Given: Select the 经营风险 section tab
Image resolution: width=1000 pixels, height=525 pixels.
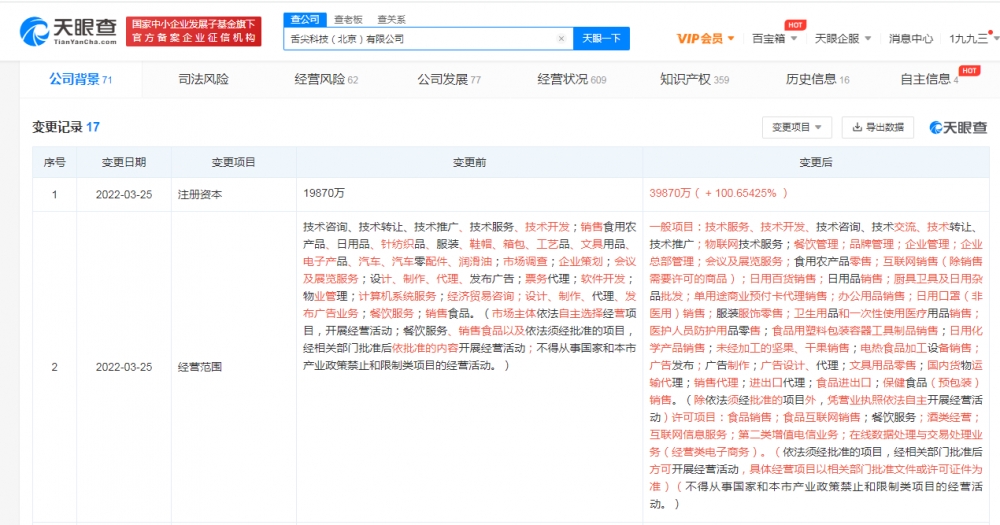Looking at the screenshot, I should (326, 79).
